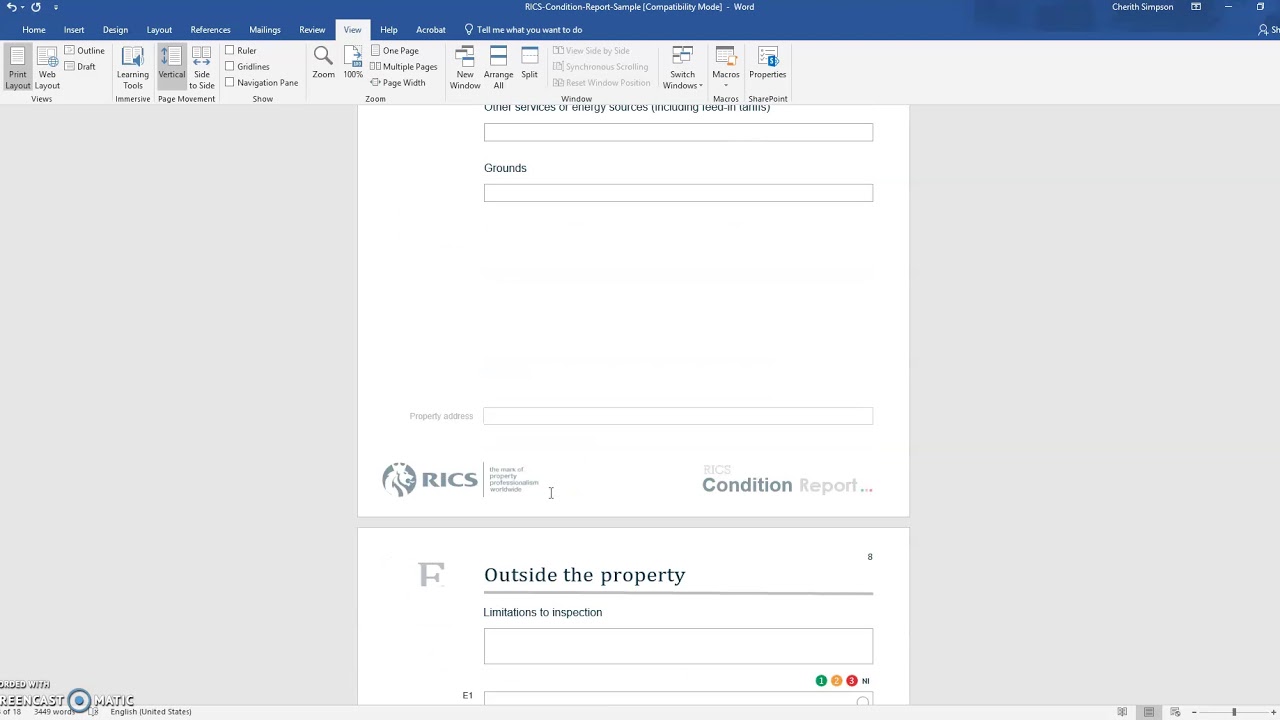1280x720 pixels.
Task: Open SharePoint Properties
Action: coord(767,63)
